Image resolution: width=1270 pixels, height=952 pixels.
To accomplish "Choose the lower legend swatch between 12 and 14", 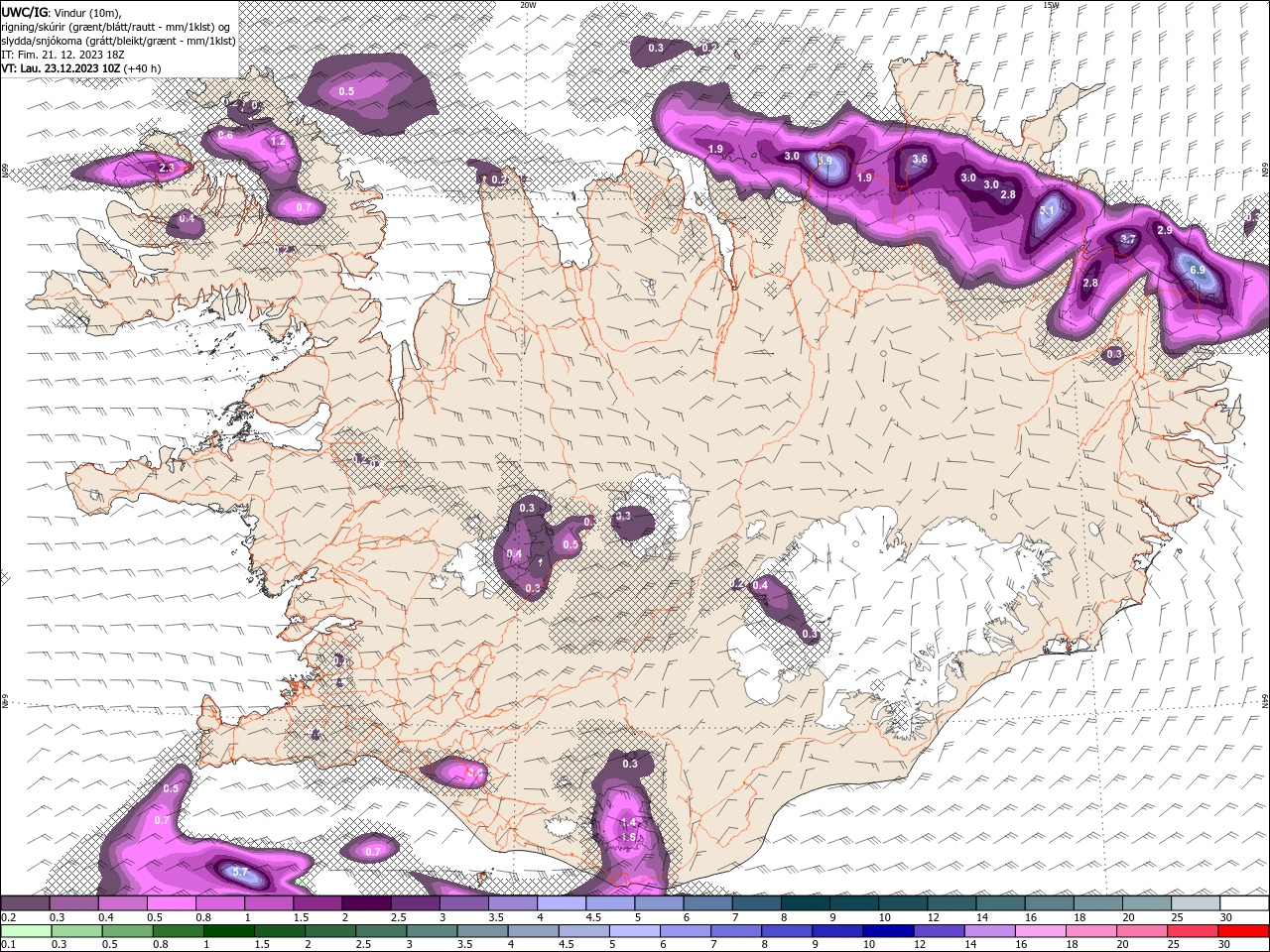I will (x=938, y=931).
